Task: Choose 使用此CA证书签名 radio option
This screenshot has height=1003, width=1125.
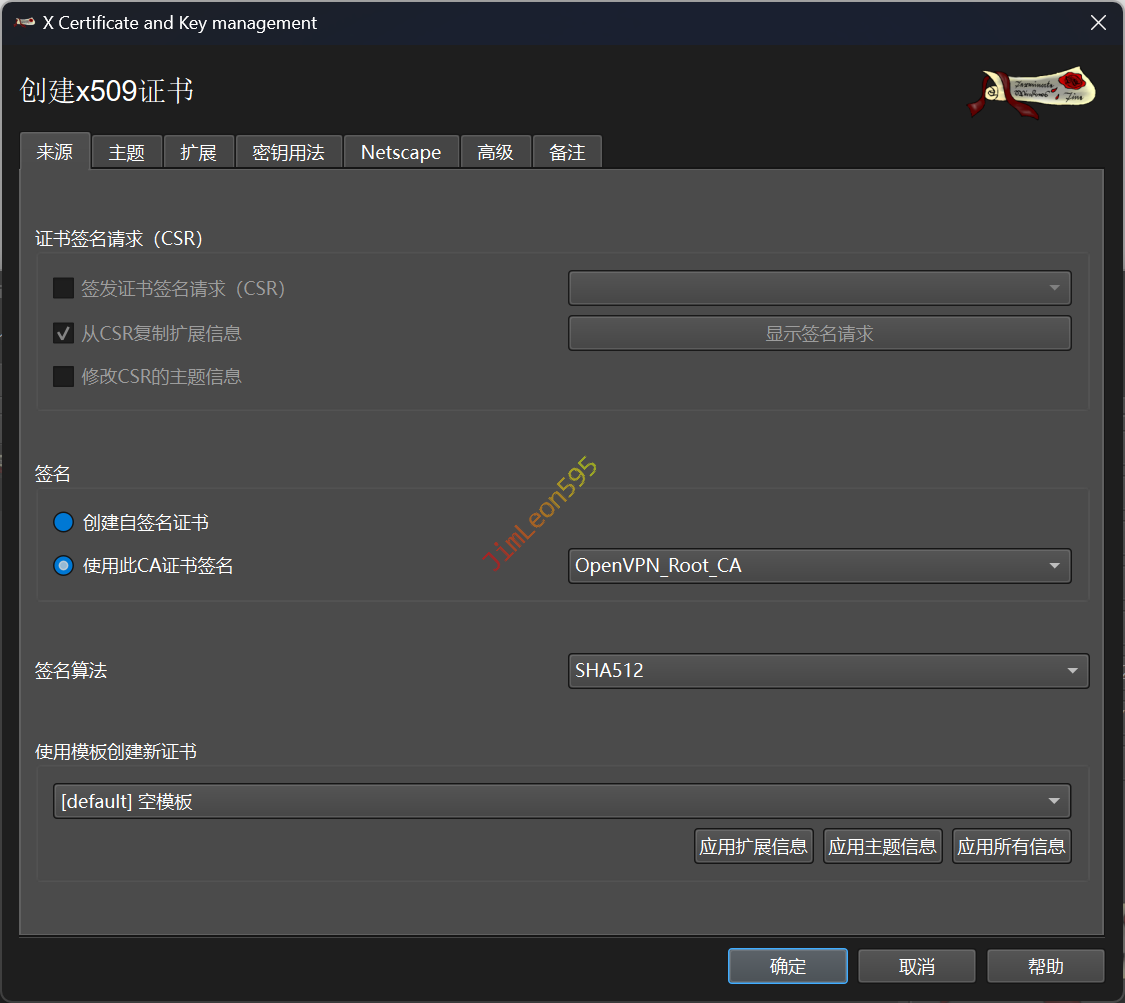Action: [64, 566]
